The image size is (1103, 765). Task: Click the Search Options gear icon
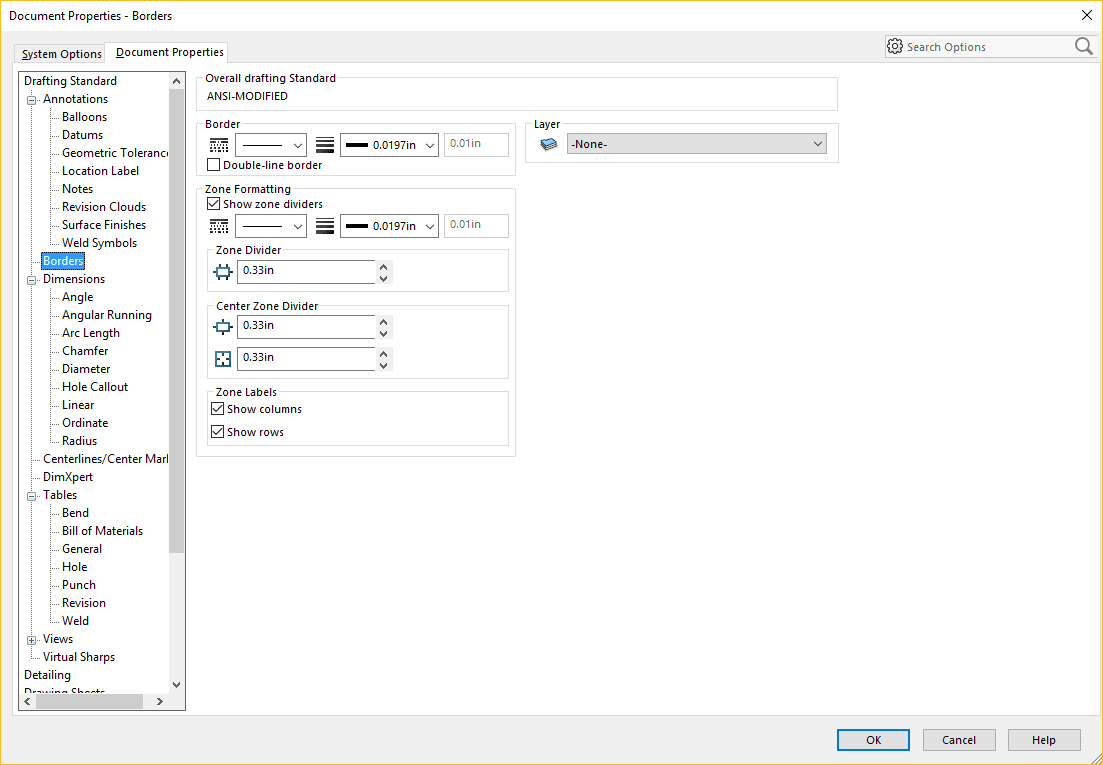(895, 47)
